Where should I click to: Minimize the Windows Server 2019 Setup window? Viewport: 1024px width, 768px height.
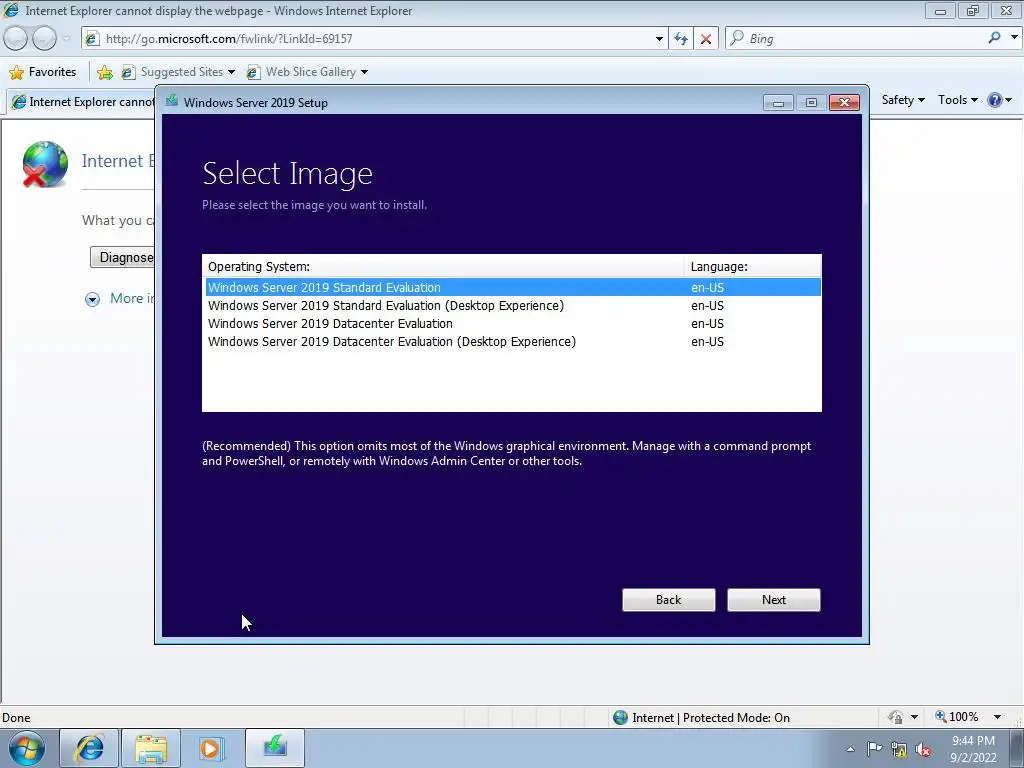(x=778, y=103)
